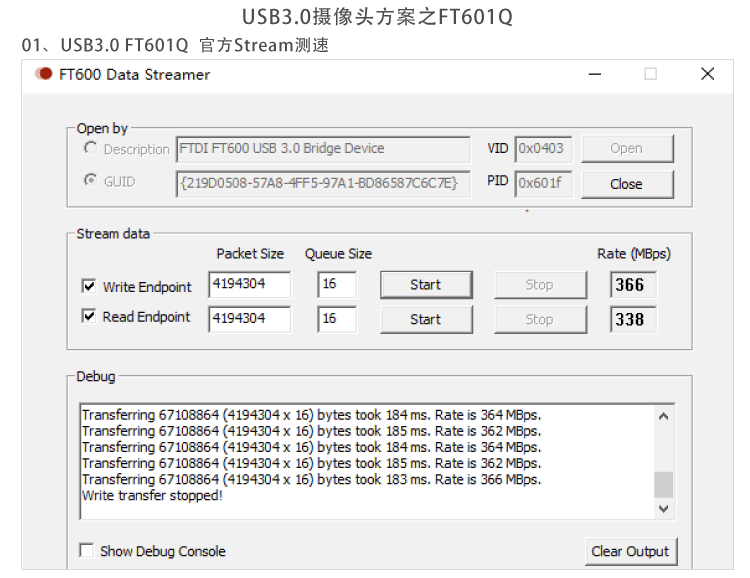
Task: Toggle the Write Endpoint checkbox
Action: click(x=88, y=286)
